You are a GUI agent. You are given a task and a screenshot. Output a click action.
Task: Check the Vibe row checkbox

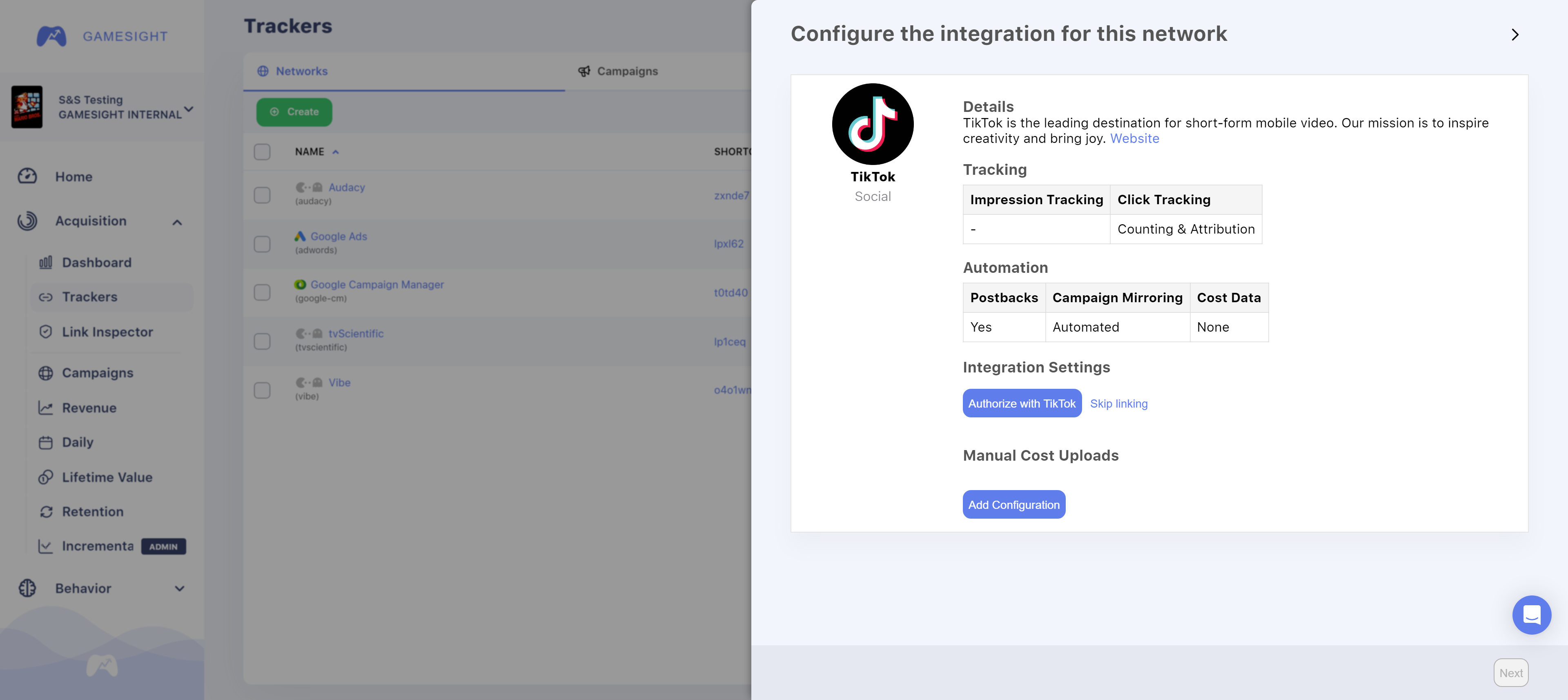point(262,390)
